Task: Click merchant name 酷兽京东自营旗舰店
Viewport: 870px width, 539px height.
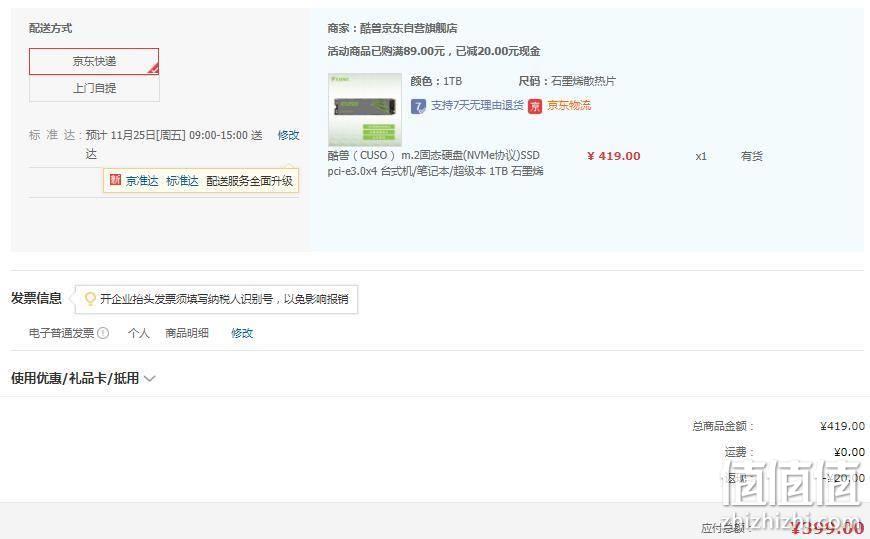Action: click(x=408, y=28)
